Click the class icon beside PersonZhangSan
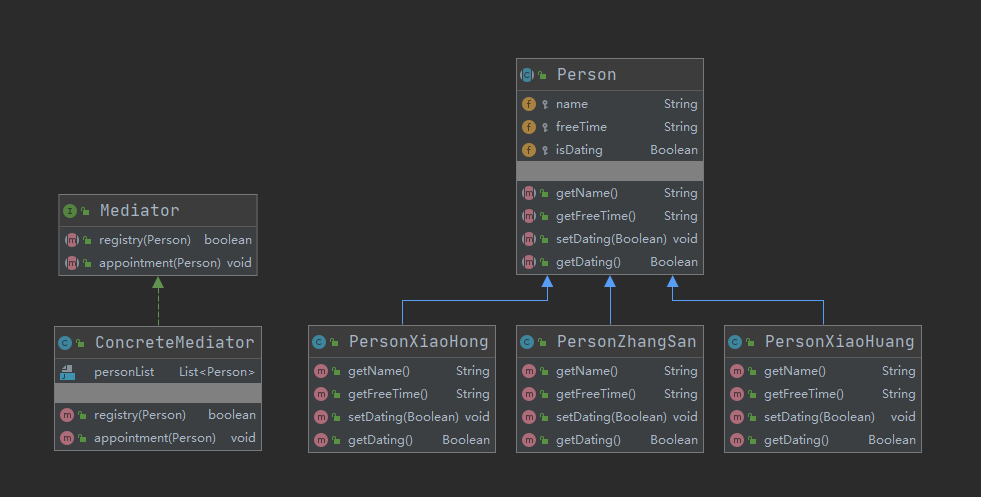981x497 pixels. click(x=527, y=342)
